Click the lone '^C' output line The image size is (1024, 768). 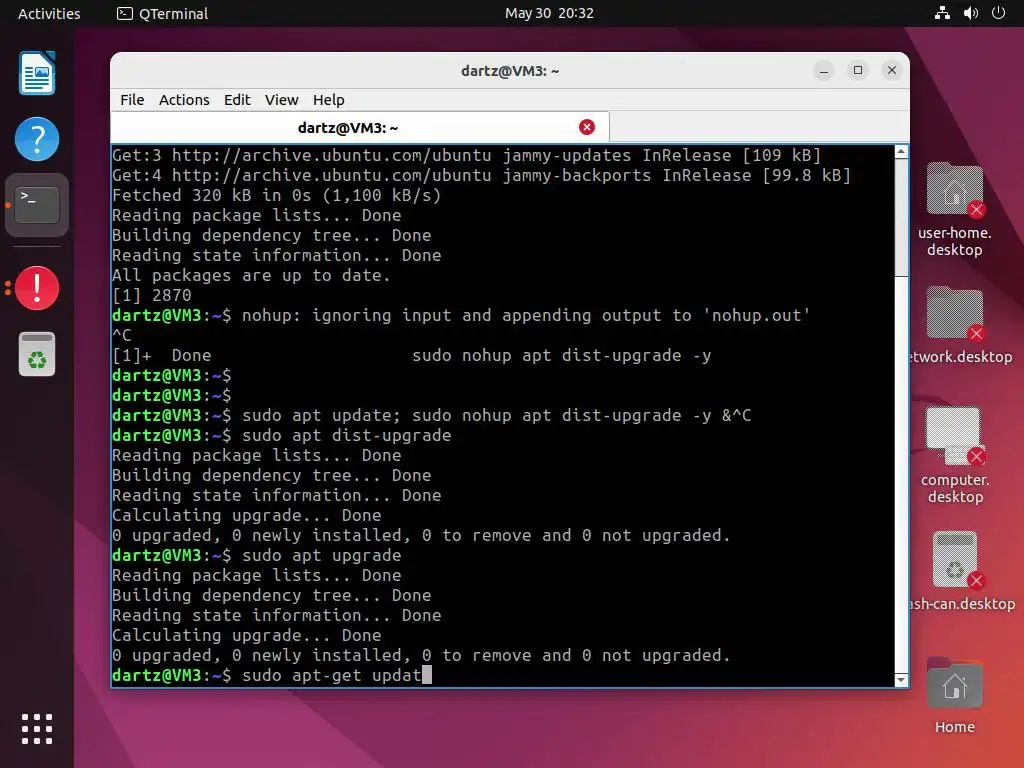tap(121, 336)
